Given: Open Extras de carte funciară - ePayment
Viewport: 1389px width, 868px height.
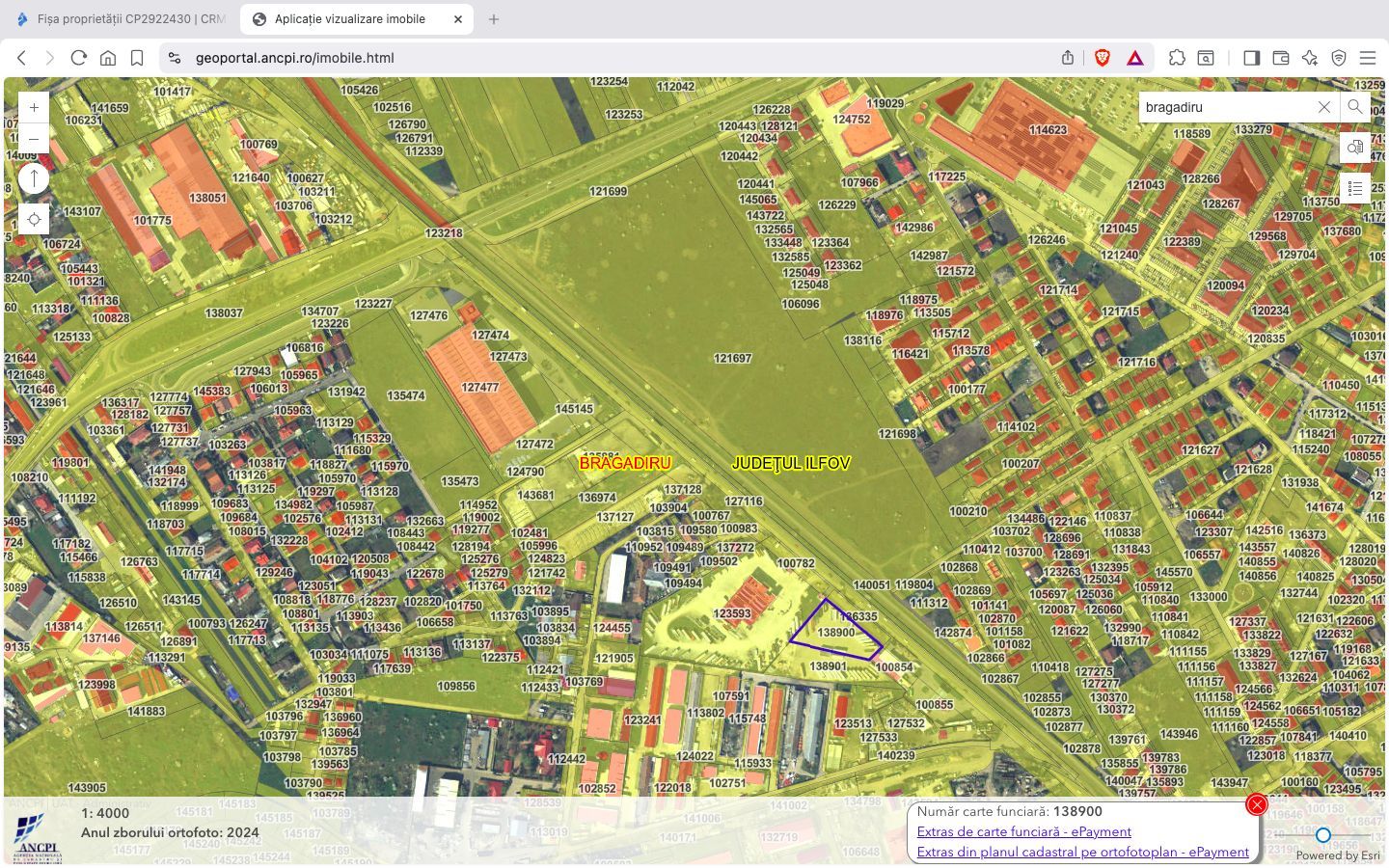Looking at the screenshot, I should click(1025, 831).
